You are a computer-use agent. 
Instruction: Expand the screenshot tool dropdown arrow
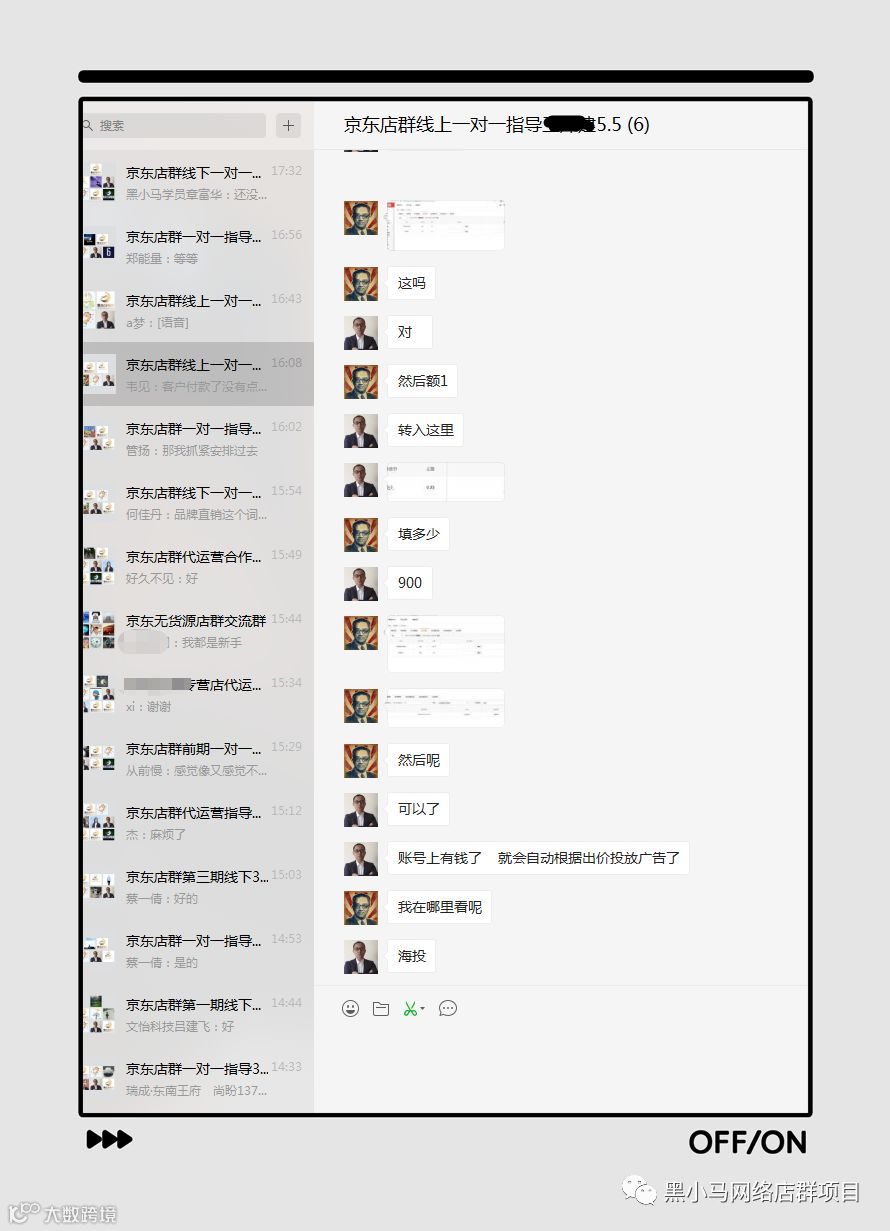coord(423,1009)
